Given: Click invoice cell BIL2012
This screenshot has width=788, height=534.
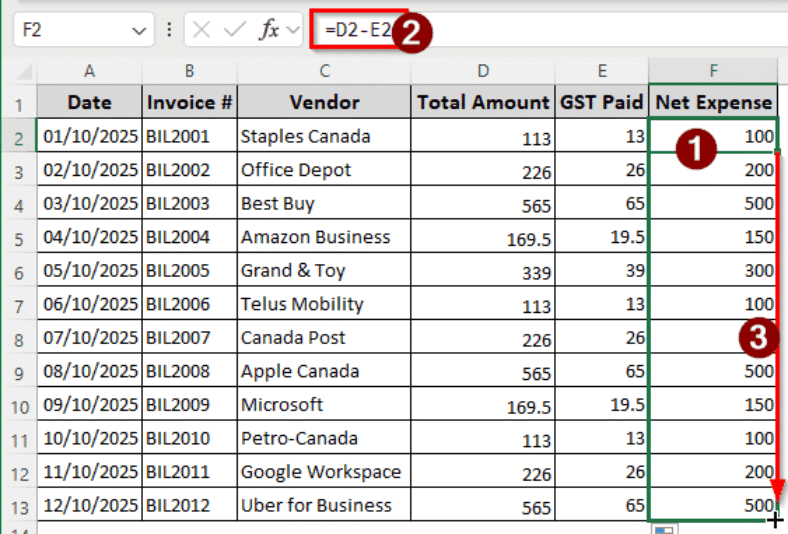Looking at the screenshot, I should 189,505.
